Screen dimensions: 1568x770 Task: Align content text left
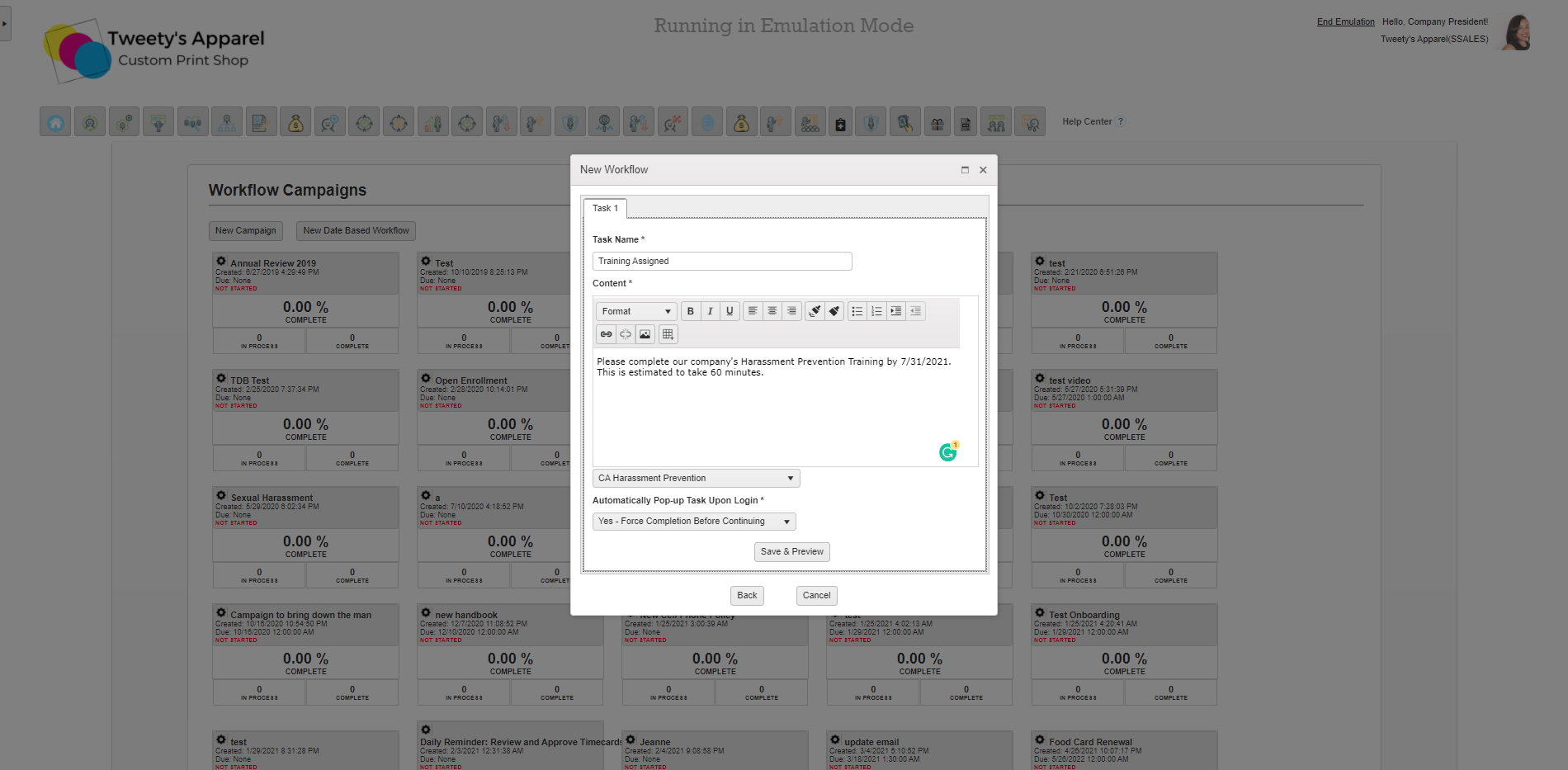[753, 311]
